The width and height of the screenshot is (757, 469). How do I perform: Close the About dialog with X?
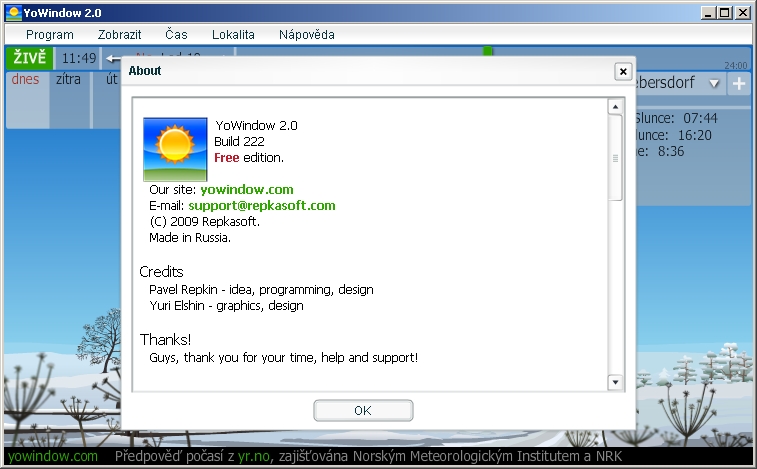tap(623, 71)
